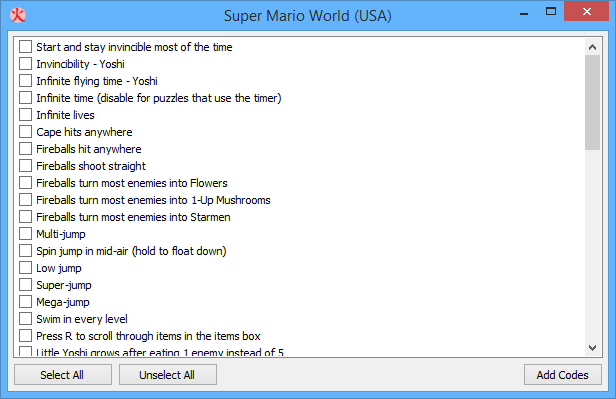Click the Select All button
This screenshot has width=616, height=399.
pyautogui.click(x=63, y=375)
